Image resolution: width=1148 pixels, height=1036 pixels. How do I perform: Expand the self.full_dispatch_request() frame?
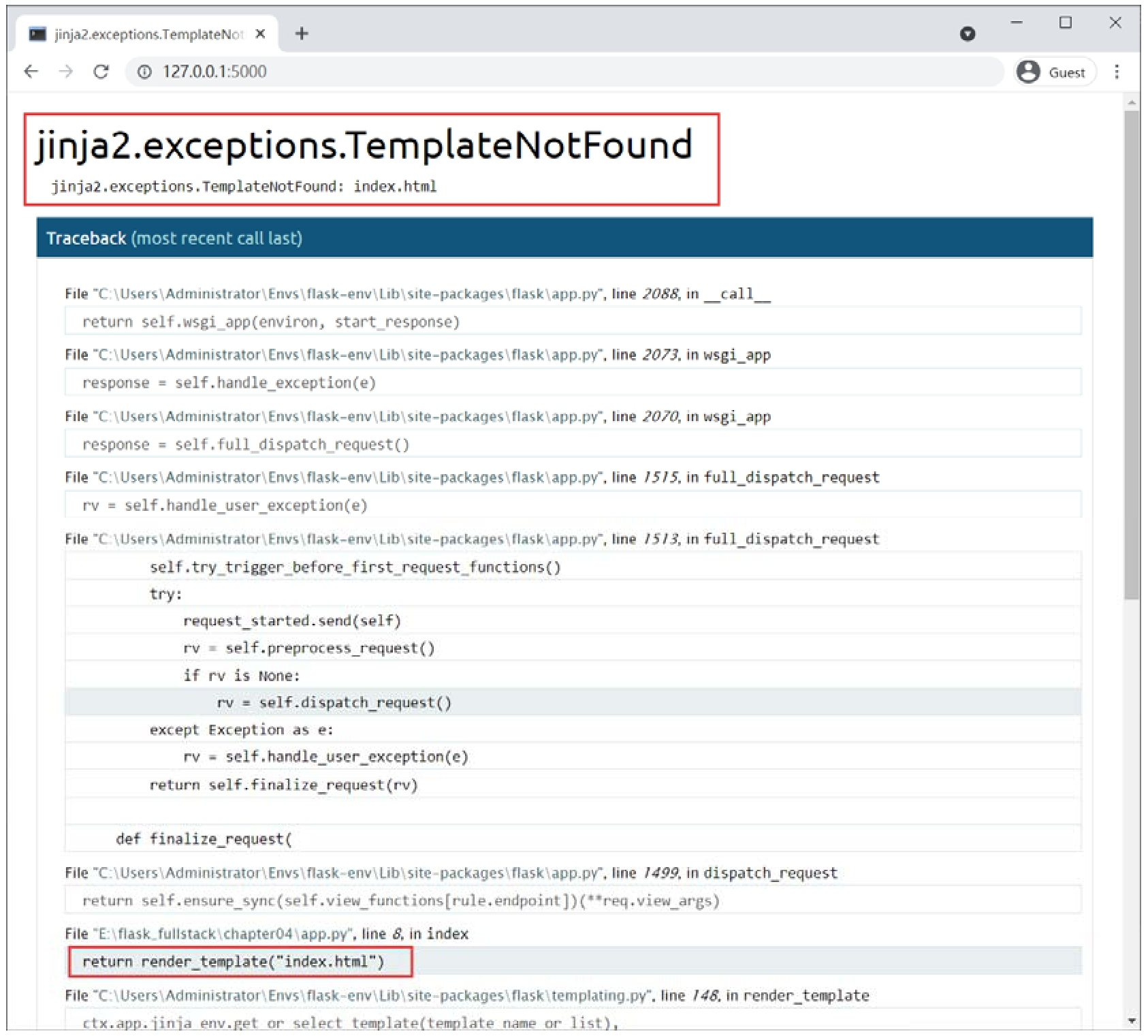(573, 444)
